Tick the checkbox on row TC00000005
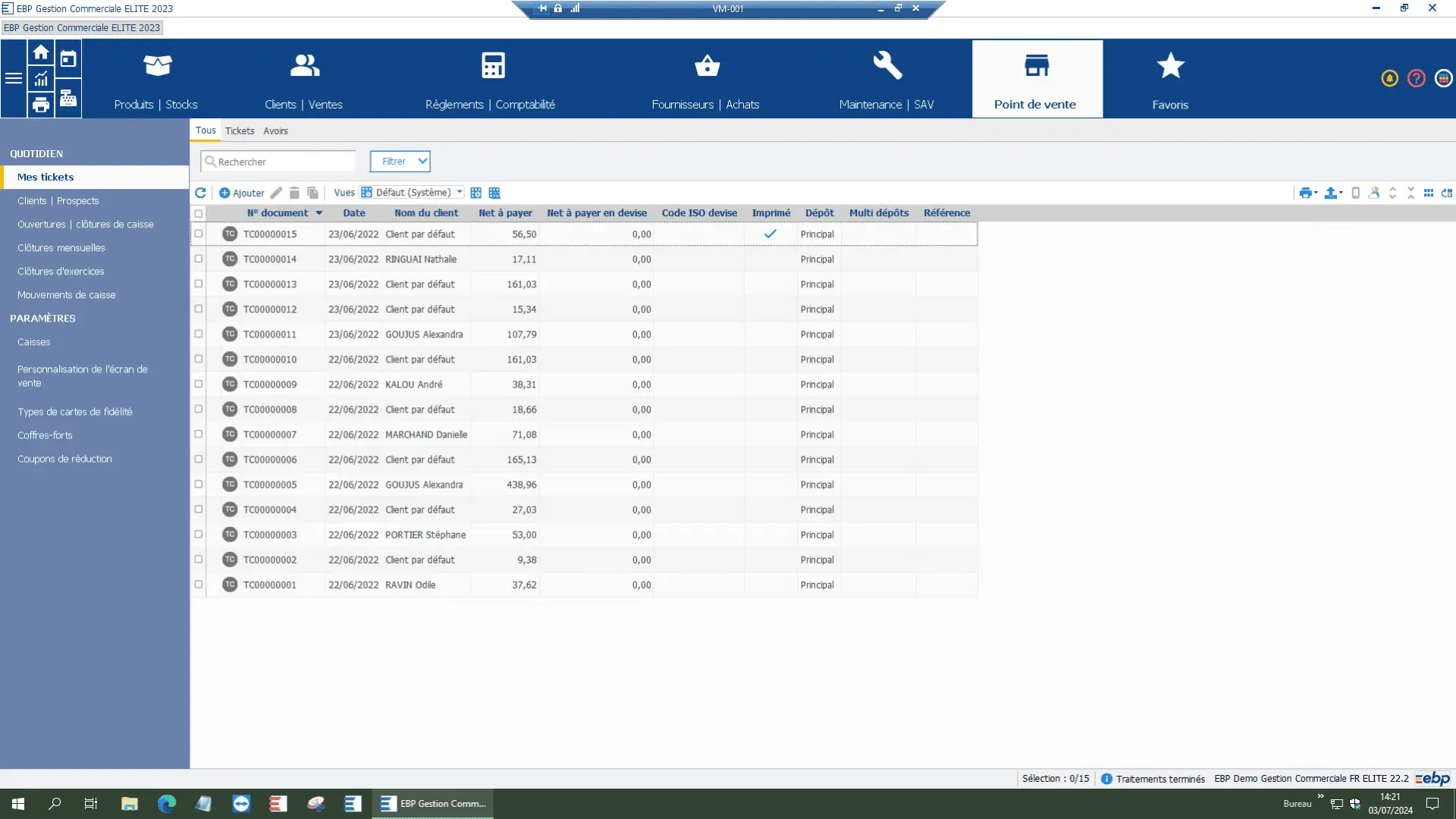The width and height of the screenshot is (1456, 819). [199, 484]
